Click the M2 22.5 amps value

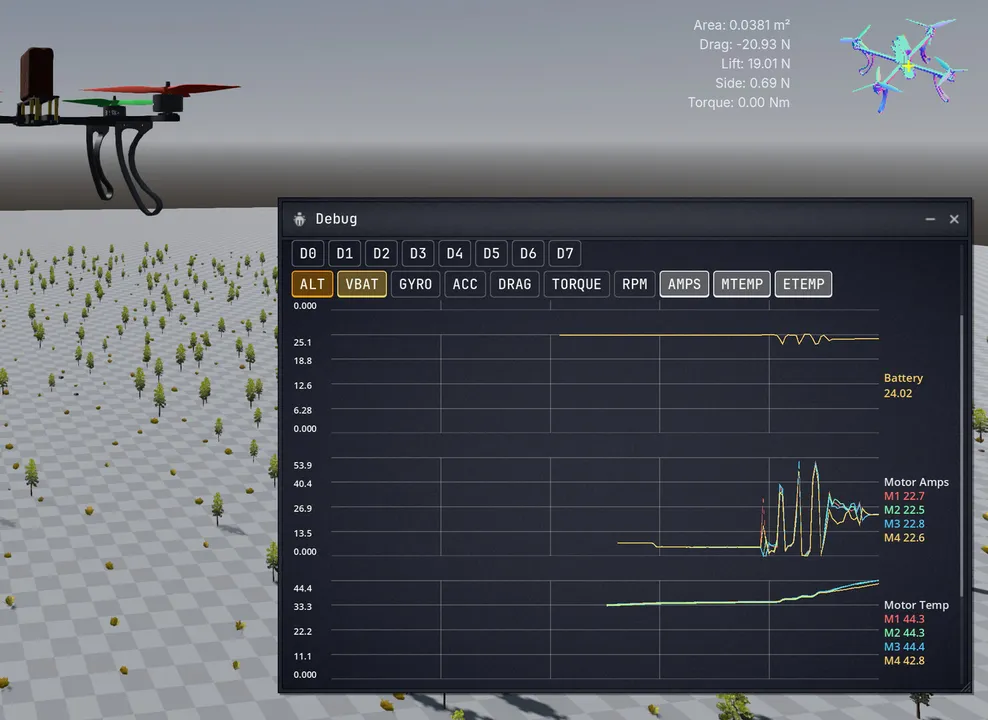[x=904, y=510]
